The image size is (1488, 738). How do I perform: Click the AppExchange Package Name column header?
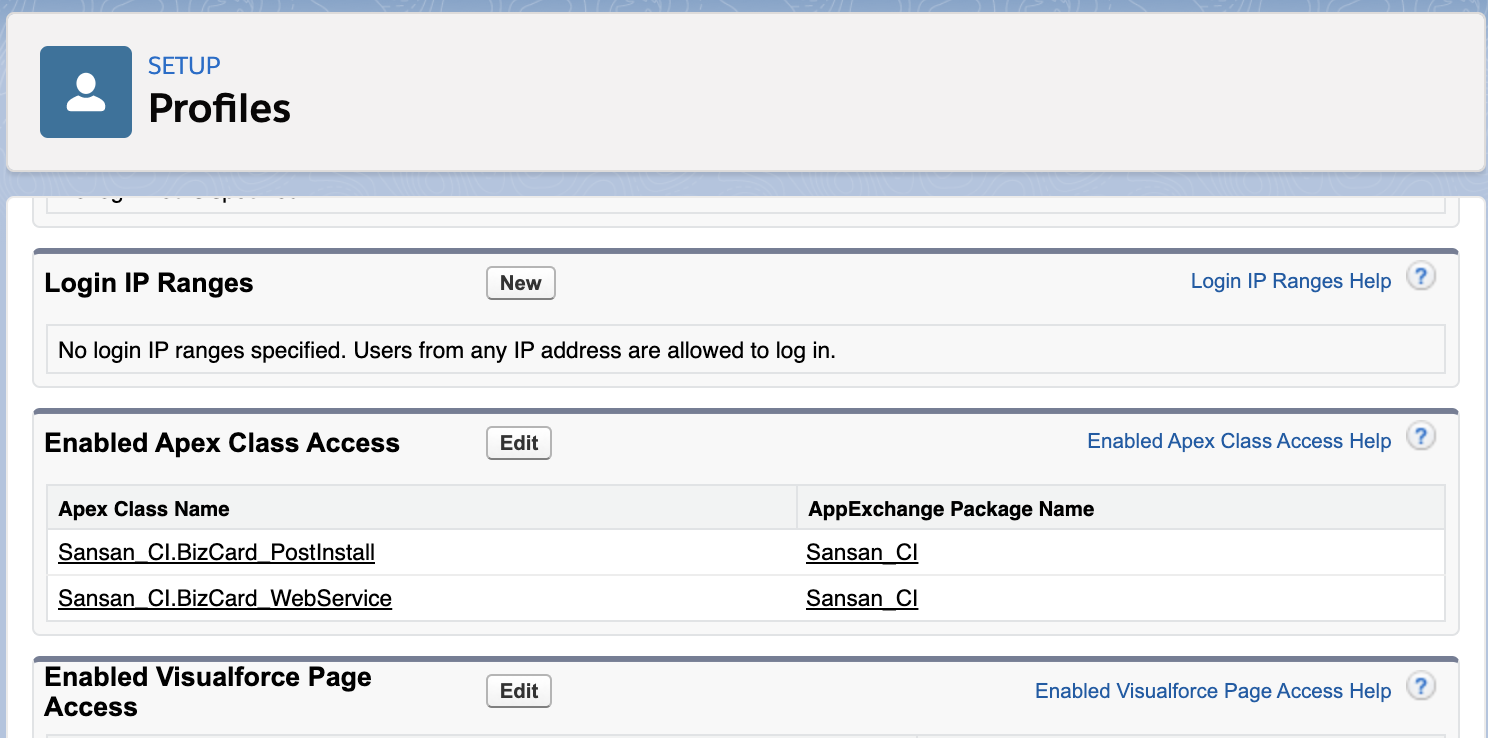point(950,509)
